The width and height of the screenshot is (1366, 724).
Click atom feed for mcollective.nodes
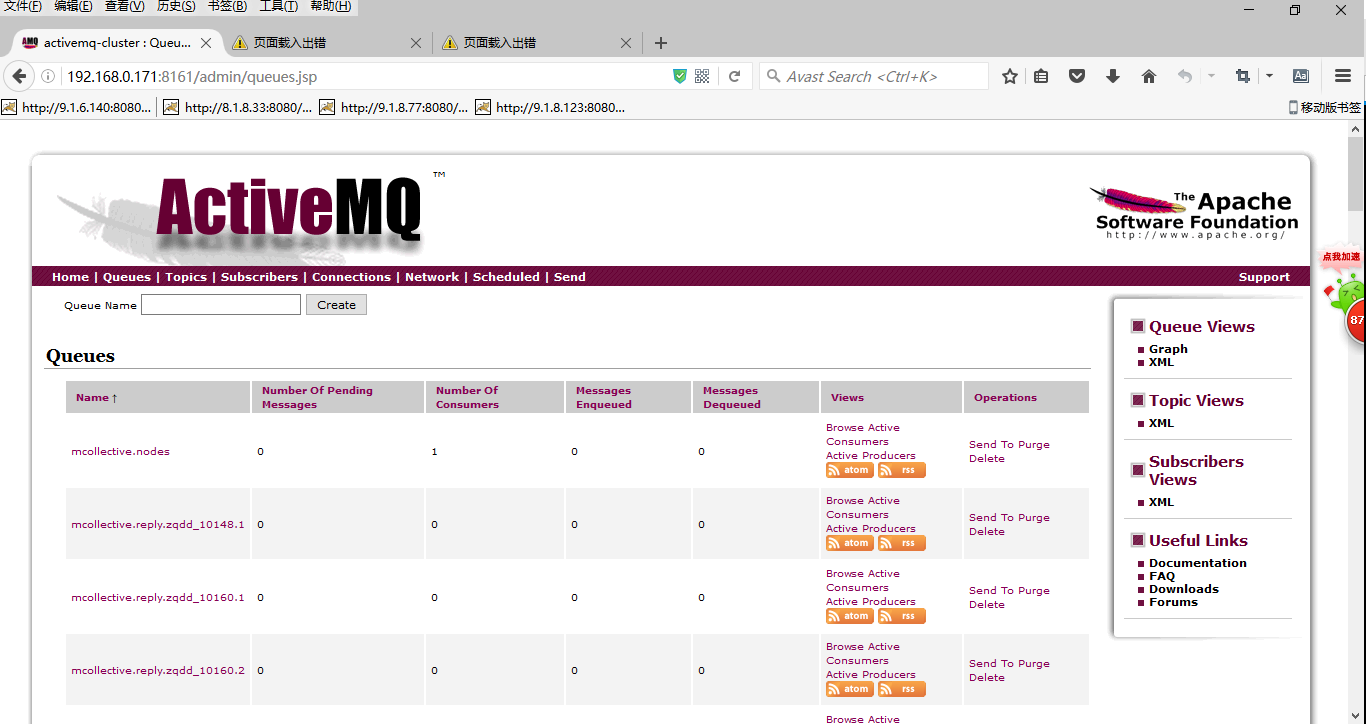850,470
